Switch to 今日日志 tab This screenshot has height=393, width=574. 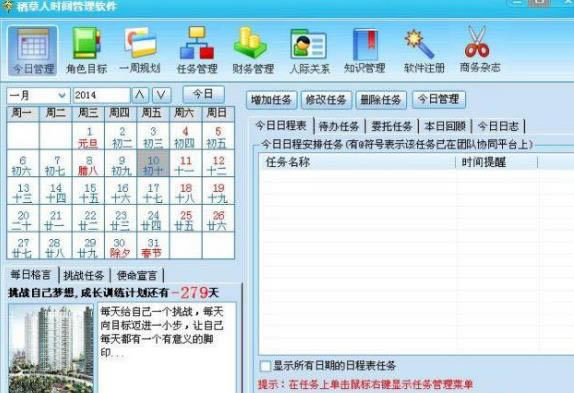(499, 127)
